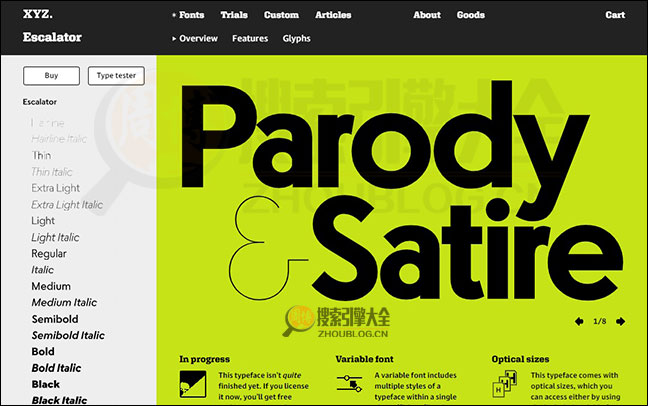Select the Thin Italic style
This screenshot has width=648, height=406.
[52, 172]
